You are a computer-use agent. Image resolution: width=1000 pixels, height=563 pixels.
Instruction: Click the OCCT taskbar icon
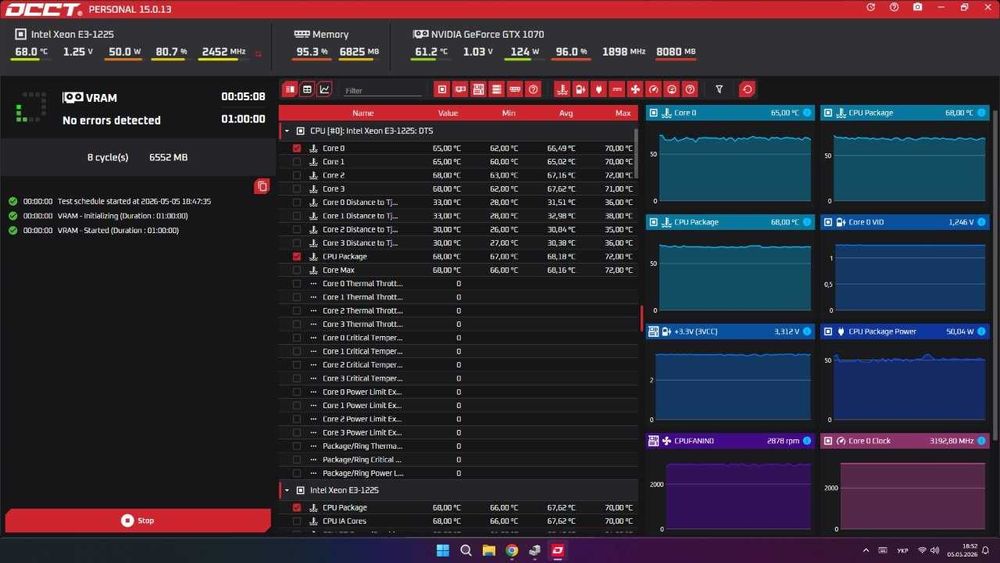(x=557, y=550)
